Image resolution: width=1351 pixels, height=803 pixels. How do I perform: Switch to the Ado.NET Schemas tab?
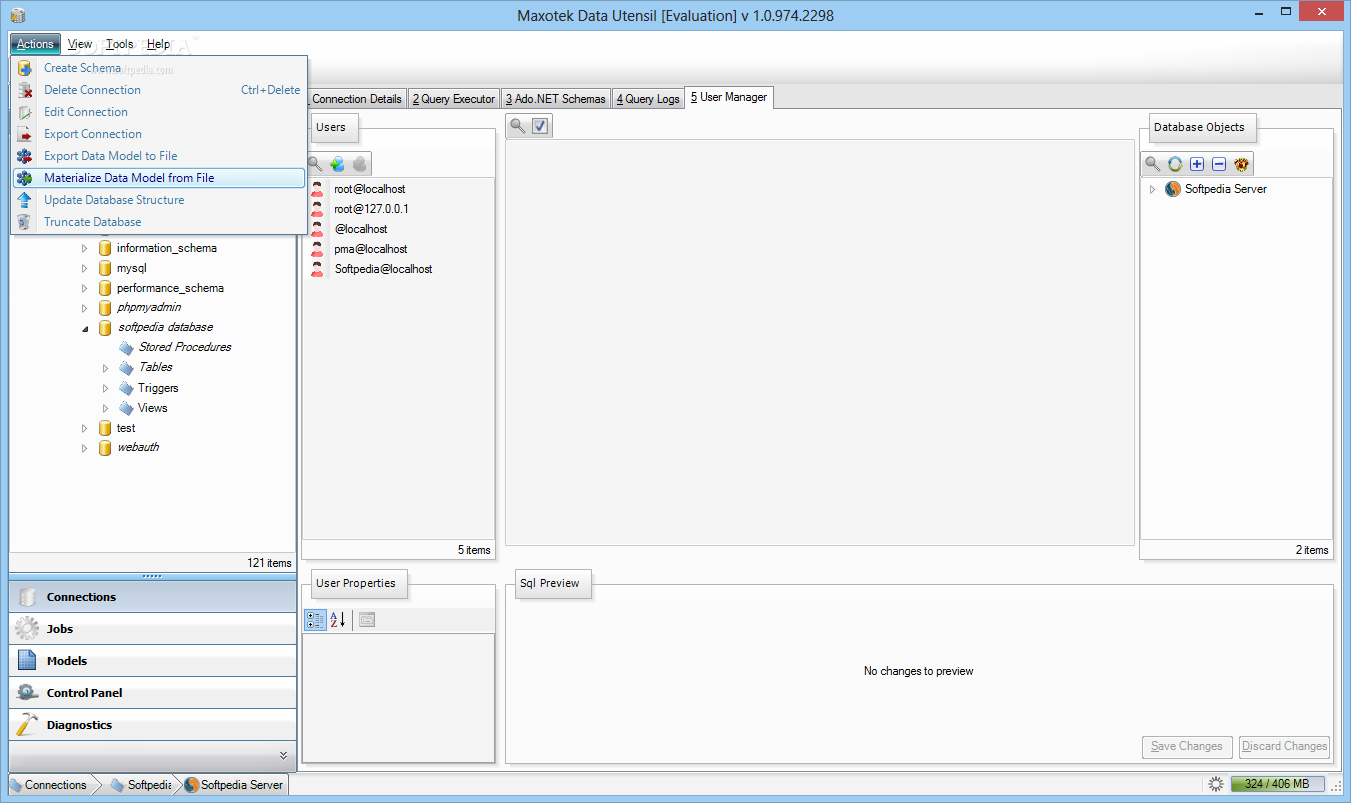pyautogui.click(x=555, y=99)
